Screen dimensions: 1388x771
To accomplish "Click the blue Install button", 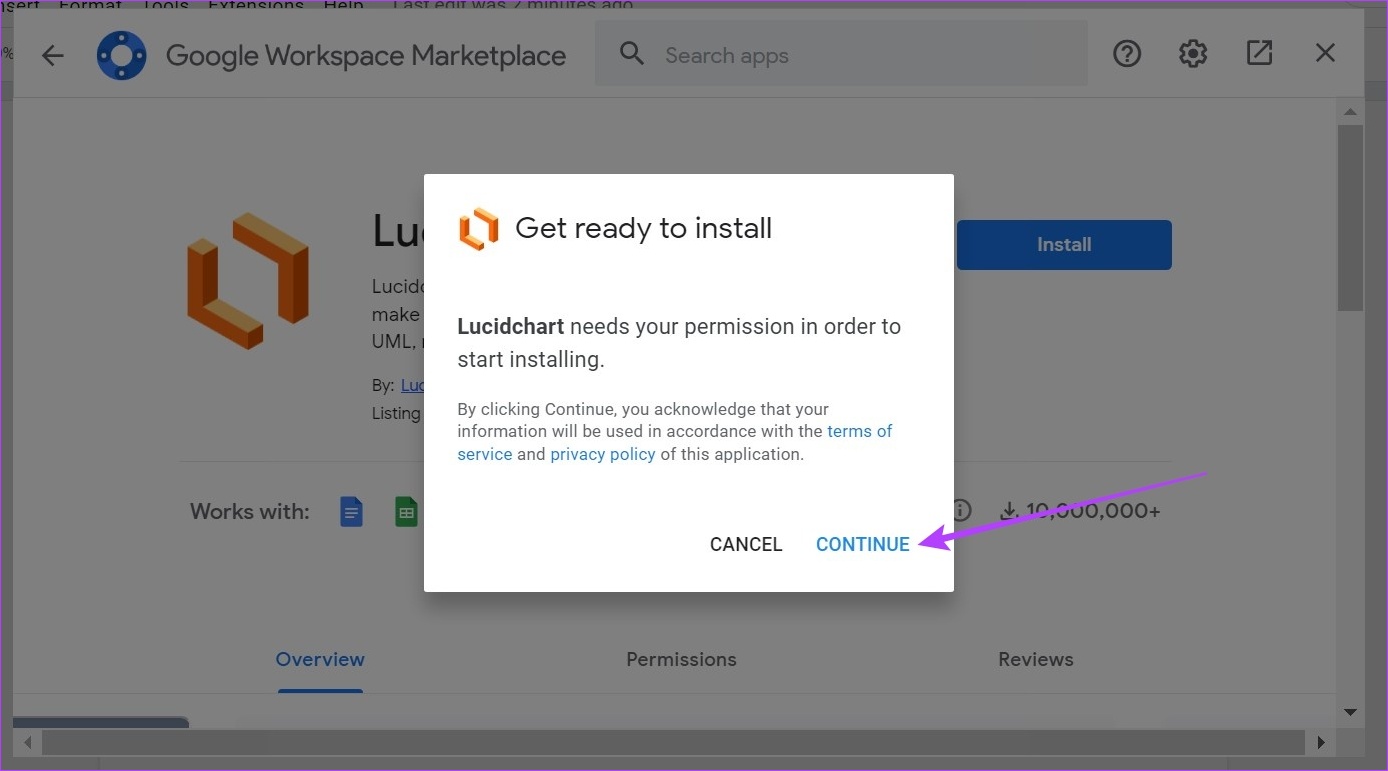I will pos(1064,245).
